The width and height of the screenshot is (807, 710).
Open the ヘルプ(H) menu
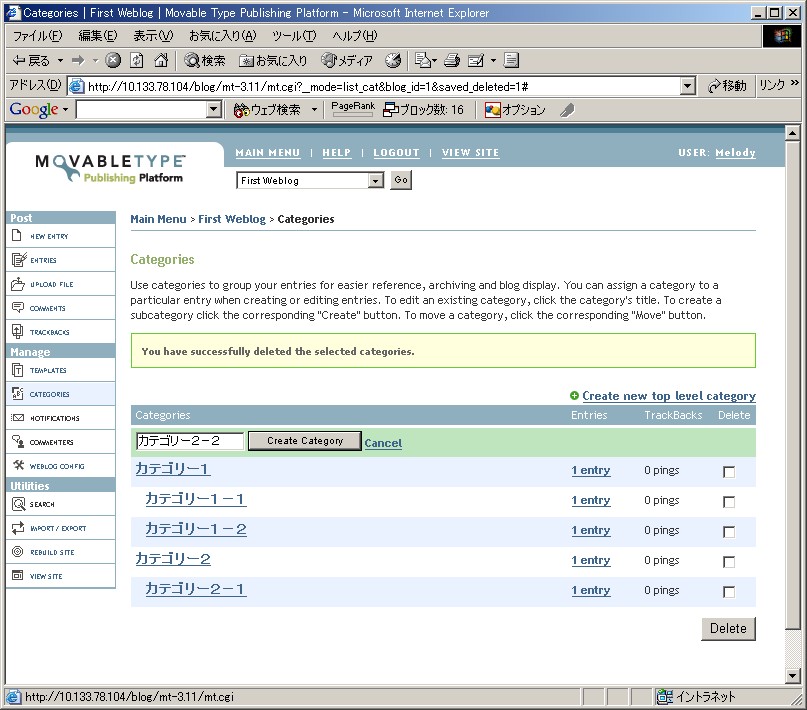point(355,36)
